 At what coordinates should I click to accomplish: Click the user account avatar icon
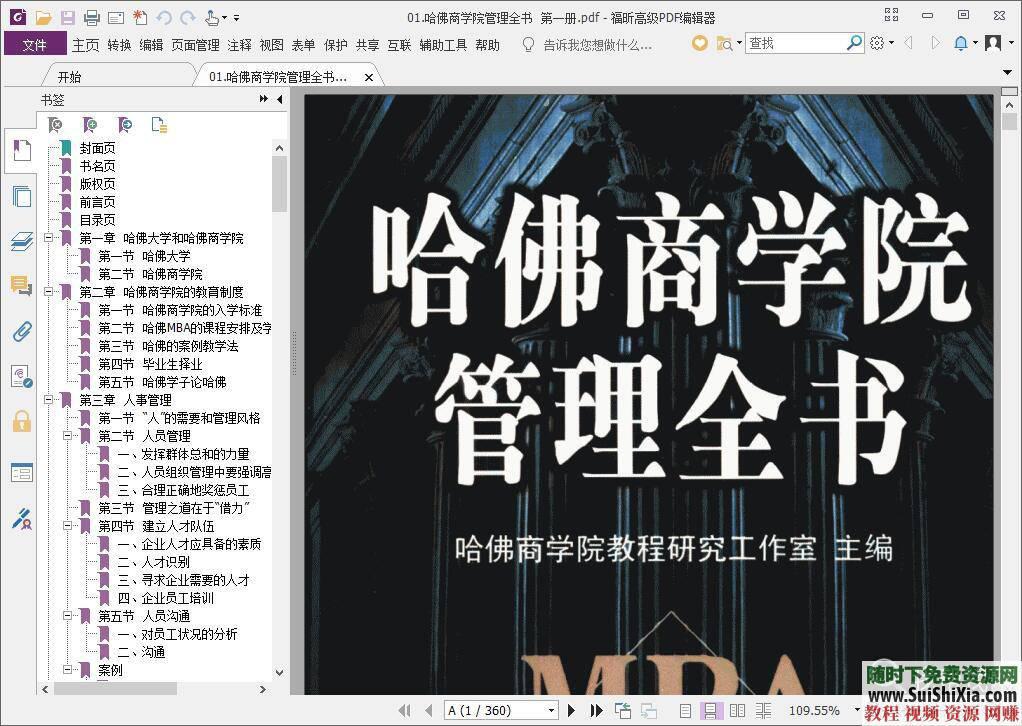993,43
